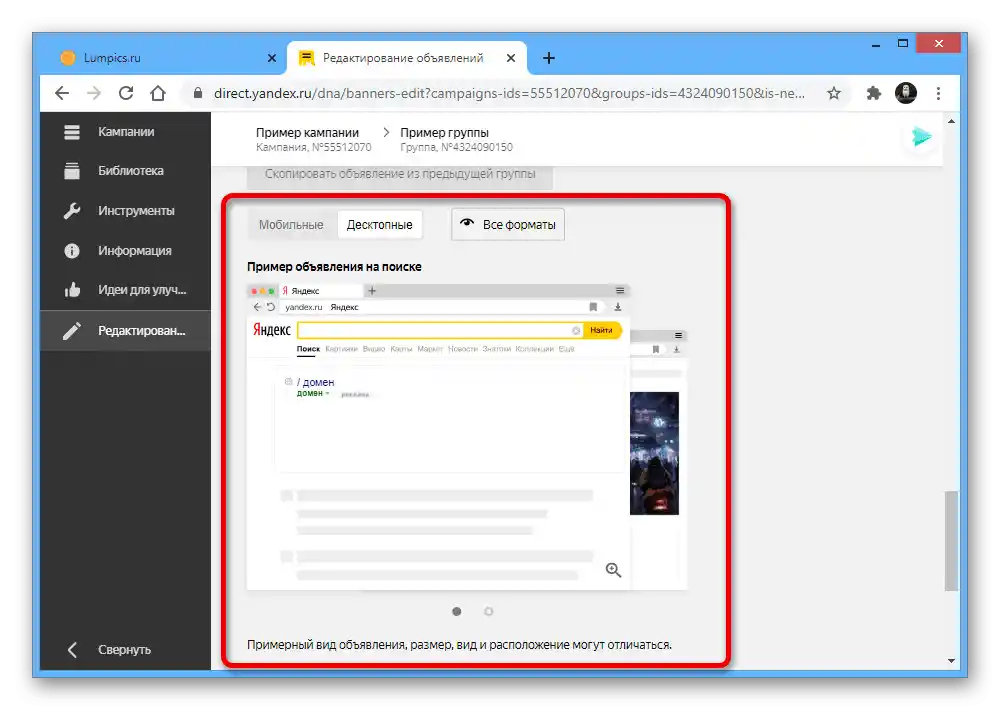1000x710 pixels.
Task: Open Идеи для улучшения sidebar item
Action: (126, 290)
